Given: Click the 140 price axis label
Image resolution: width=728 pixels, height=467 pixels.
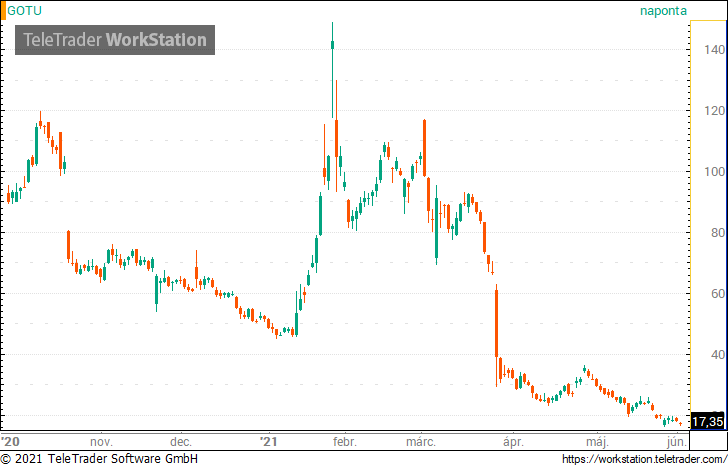Looking at the screenshot, I should pos(714,50).
